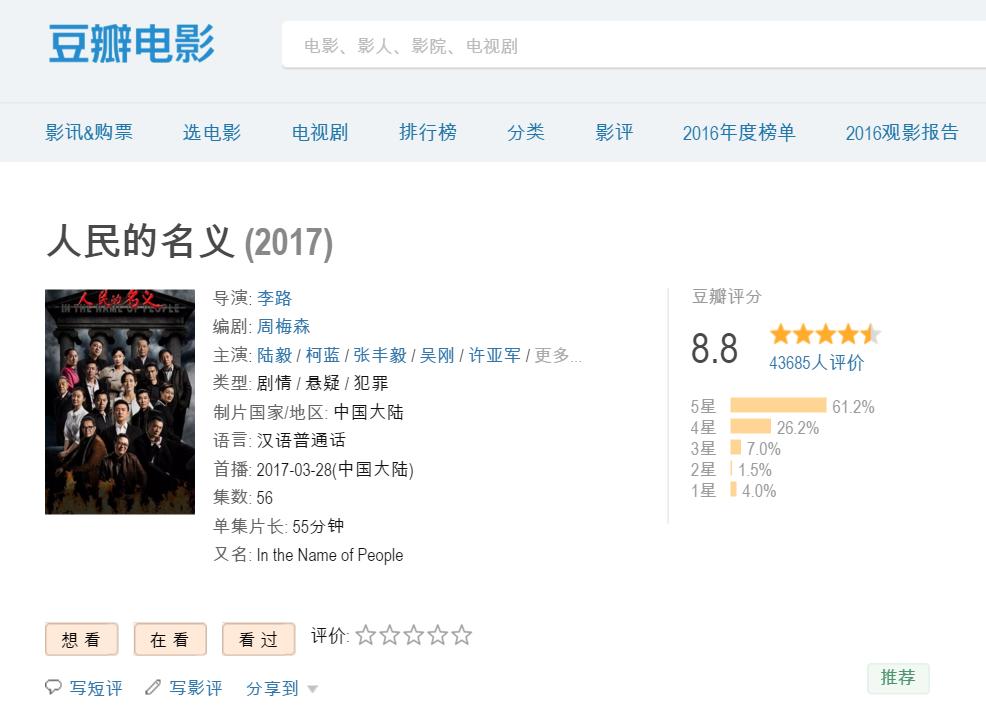
Task: Rate four stars in 评价
Action: [438, 636]
